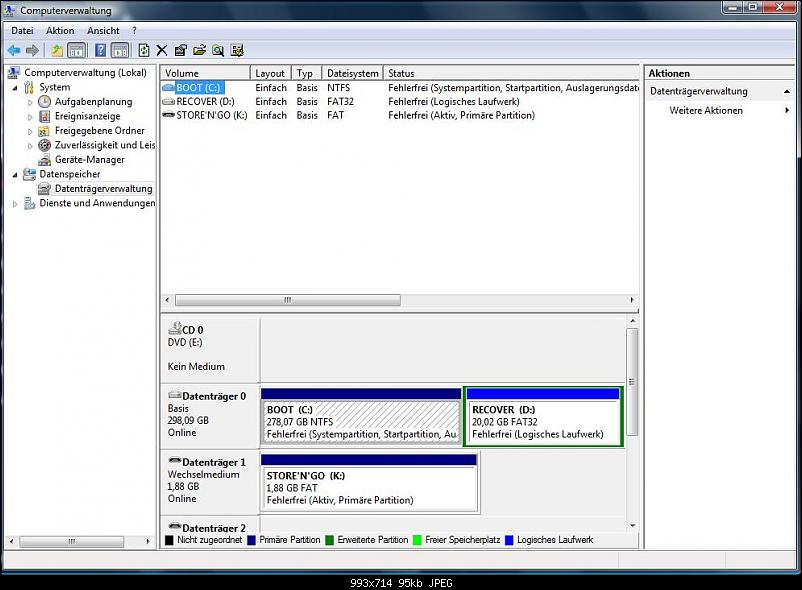Maximize the Computerverwaltung window
Image resolution: width=802 pixels, height=590 pixels.
[x=753, y=7]
